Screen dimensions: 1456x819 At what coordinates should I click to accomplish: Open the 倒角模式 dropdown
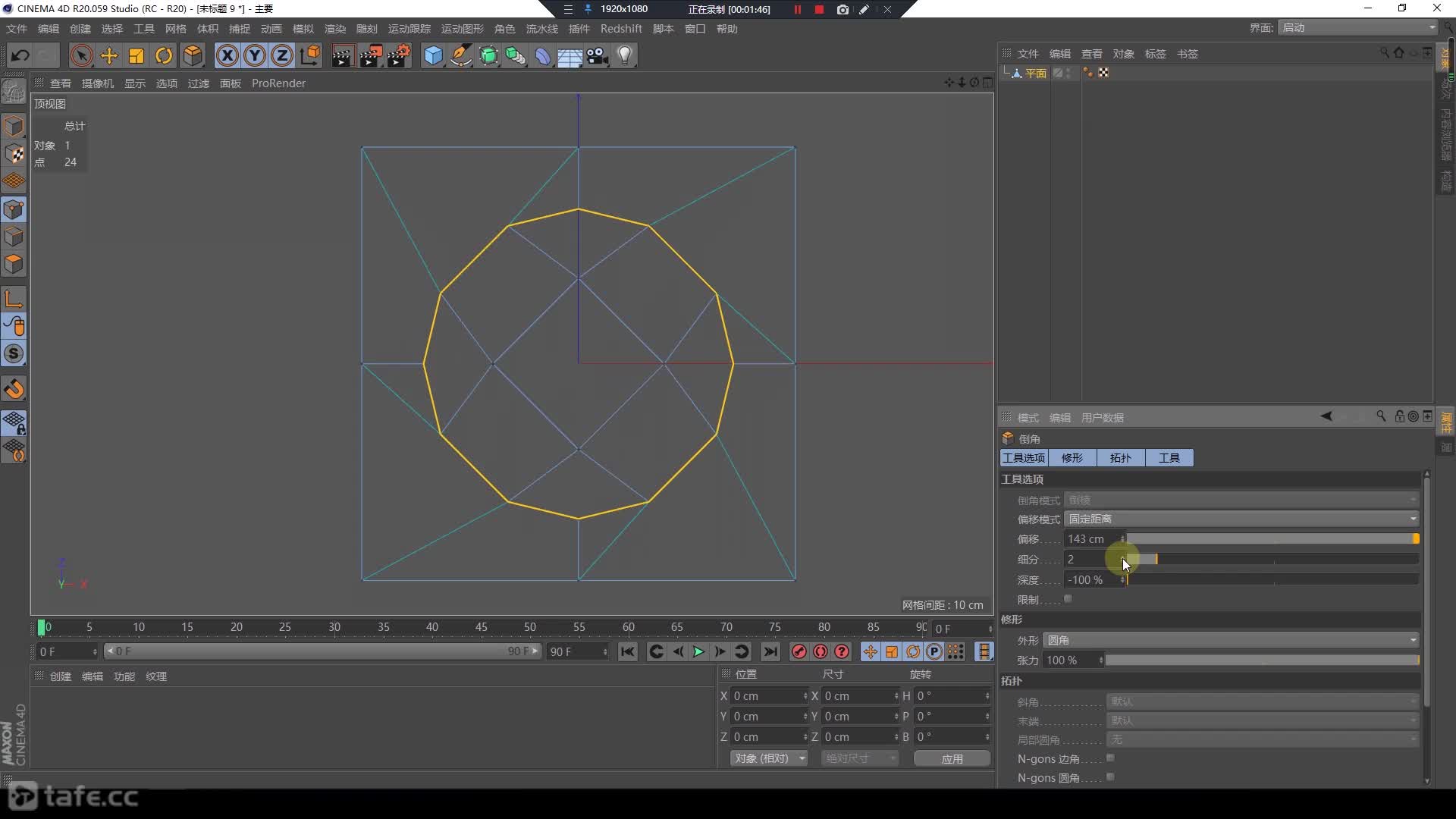pos(1241,500)
